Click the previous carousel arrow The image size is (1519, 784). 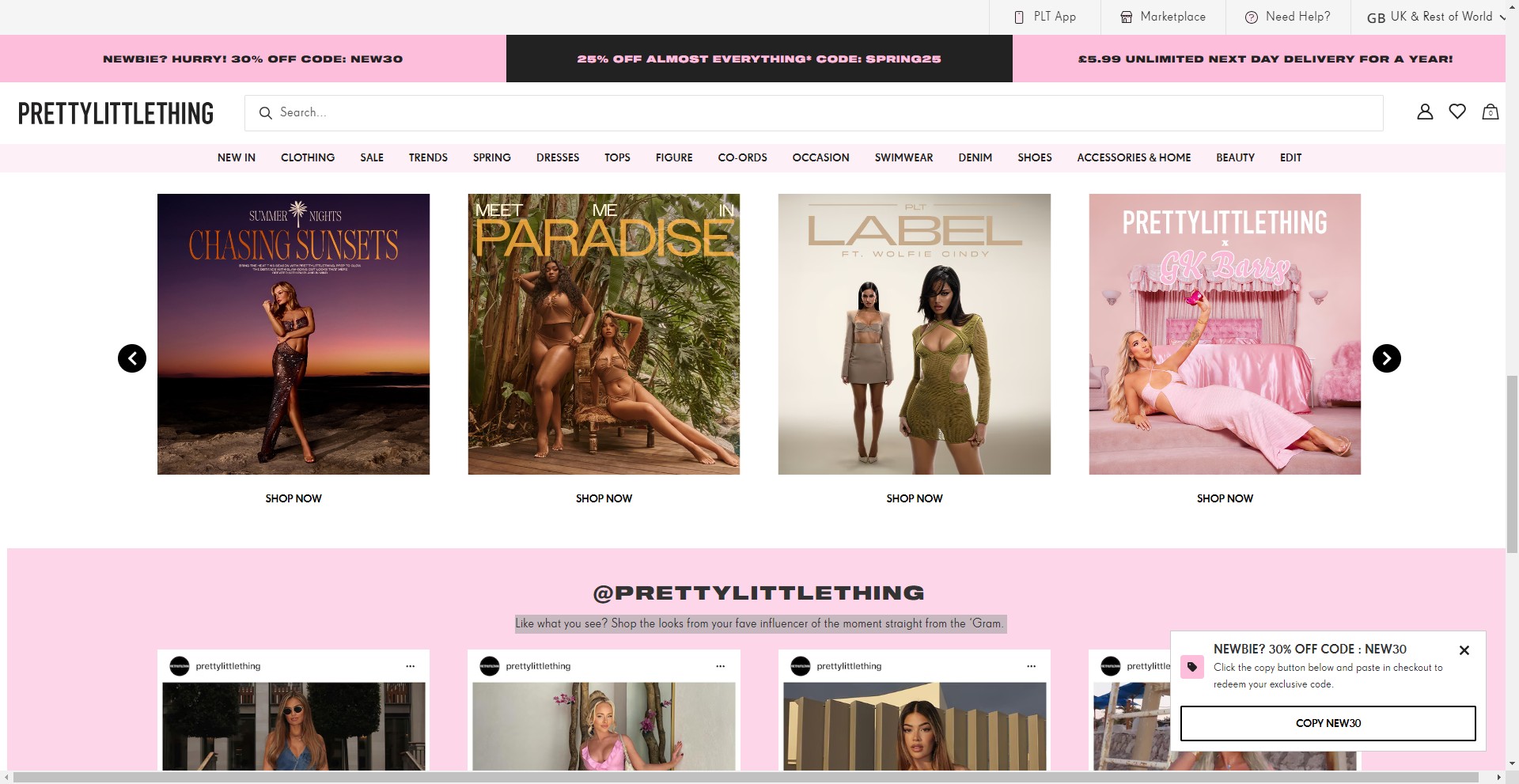132,358
